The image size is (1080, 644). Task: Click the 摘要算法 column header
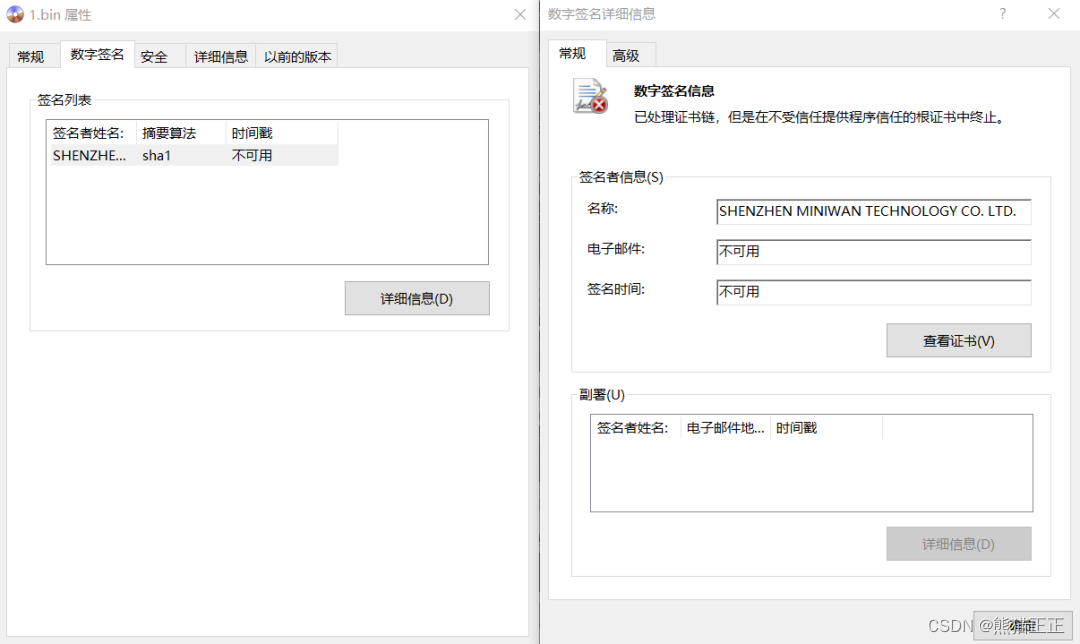coord(180,133)
